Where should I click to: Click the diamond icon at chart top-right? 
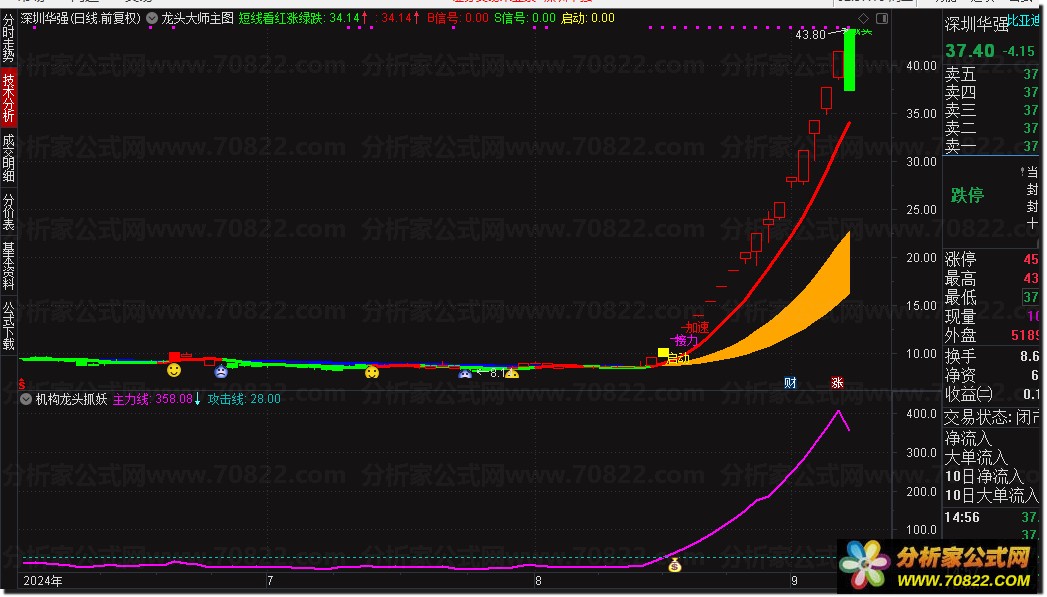(x=863, y=18)
